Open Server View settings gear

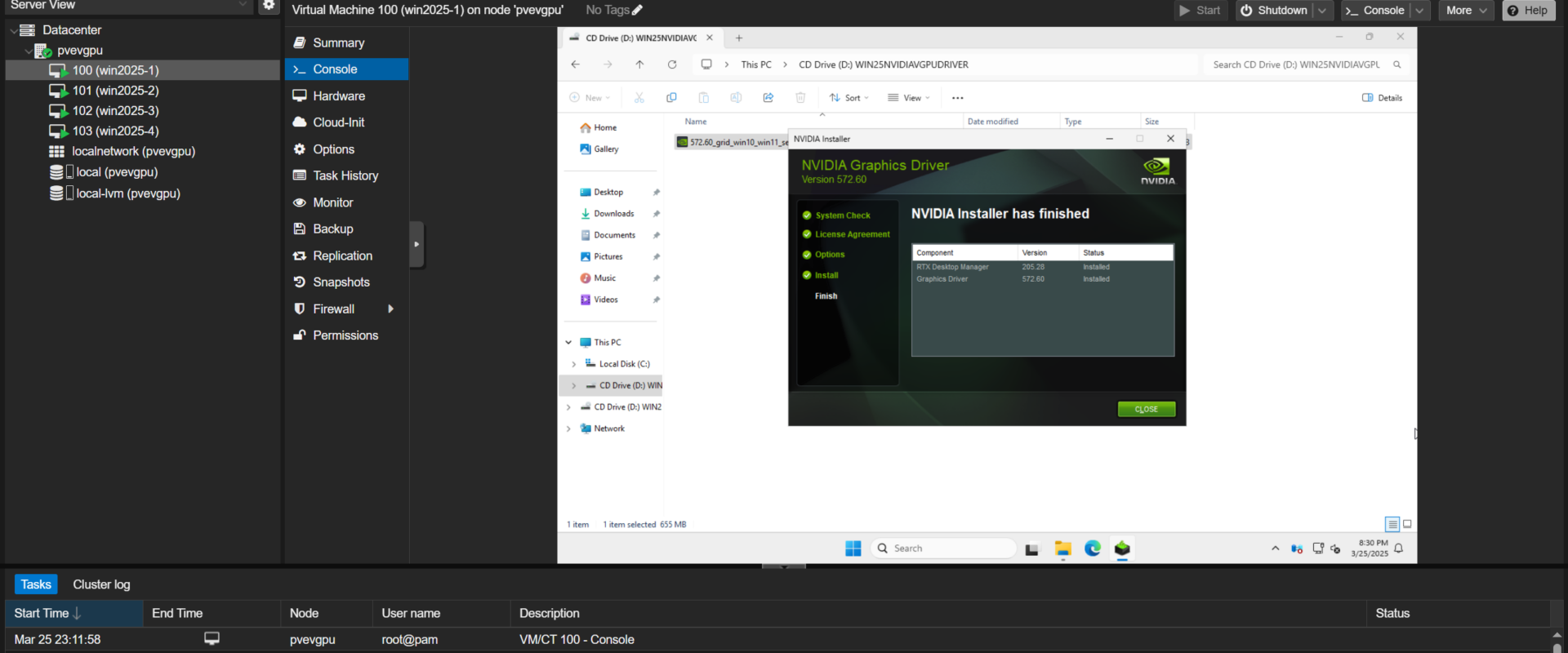click(x=269, y=6)
